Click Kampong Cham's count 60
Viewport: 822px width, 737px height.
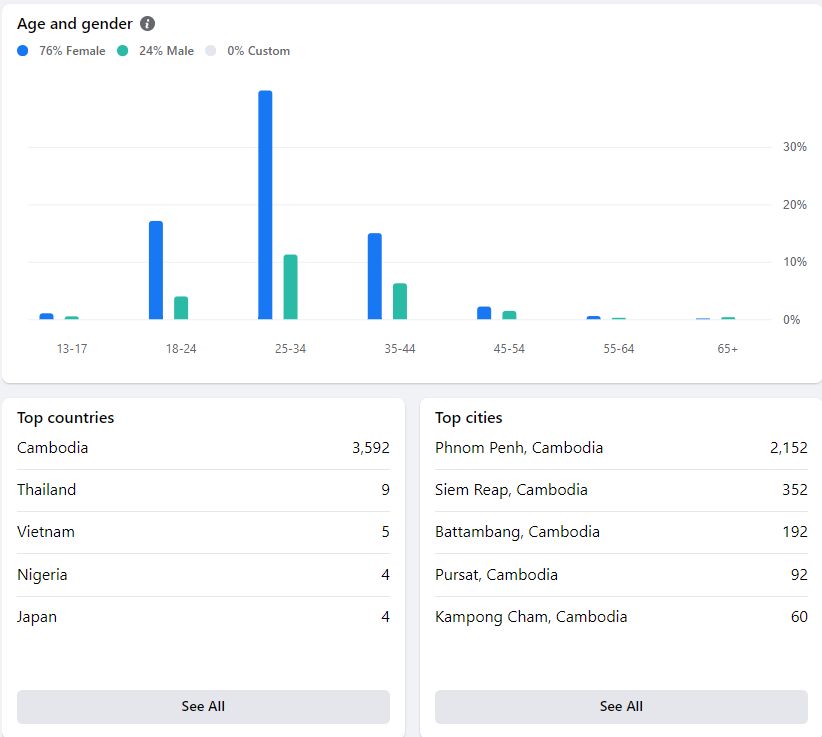799,616
